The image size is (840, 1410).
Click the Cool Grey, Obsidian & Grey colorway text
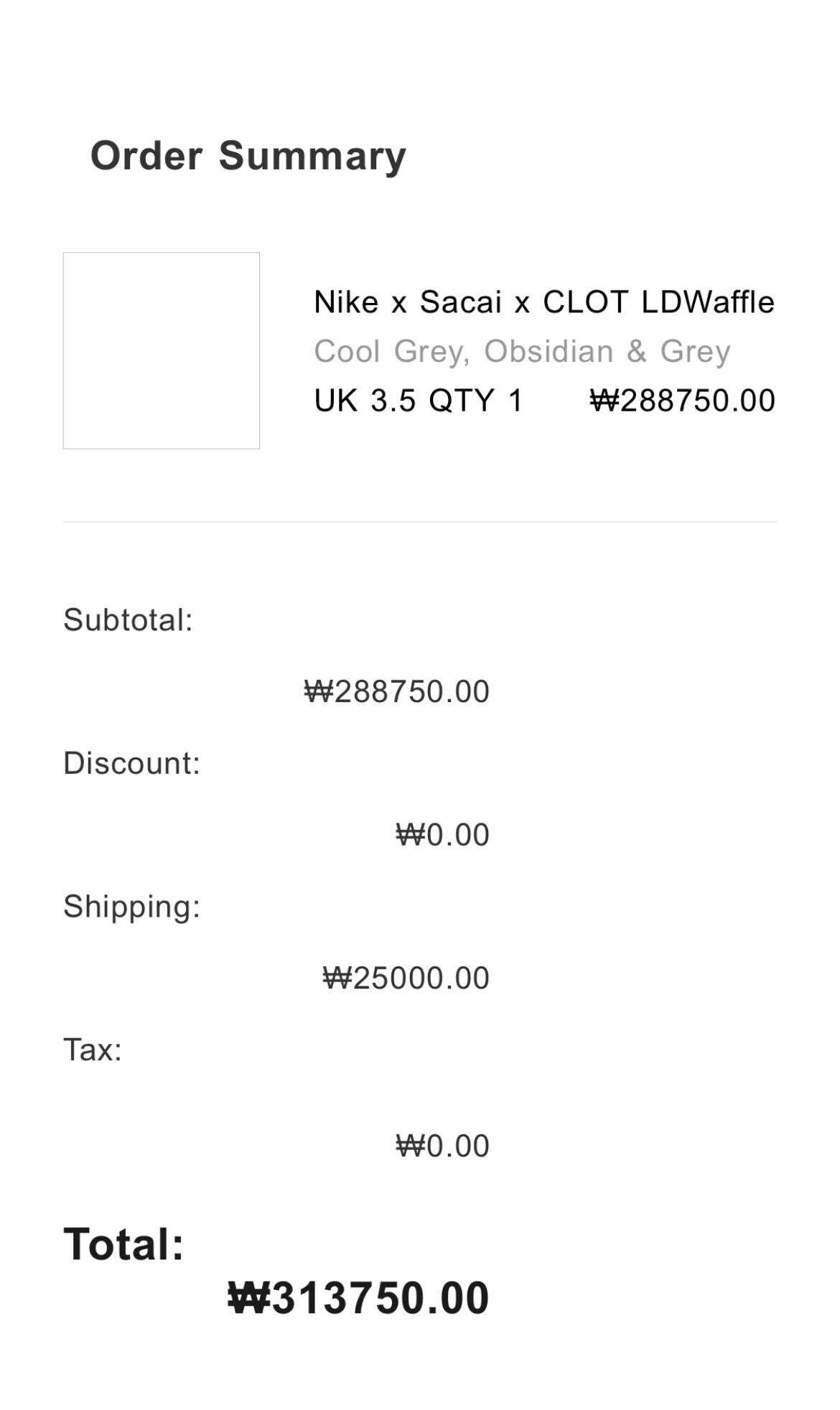click(x=522, y=351)
